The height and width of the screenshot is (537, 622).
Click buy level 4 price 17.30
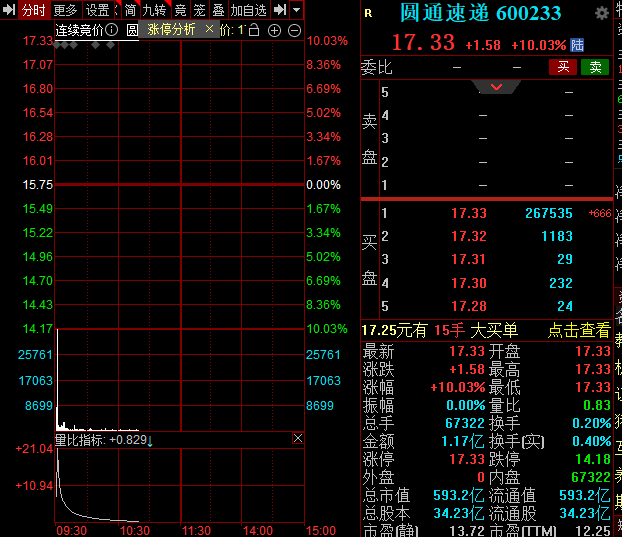tap(469, 283)
